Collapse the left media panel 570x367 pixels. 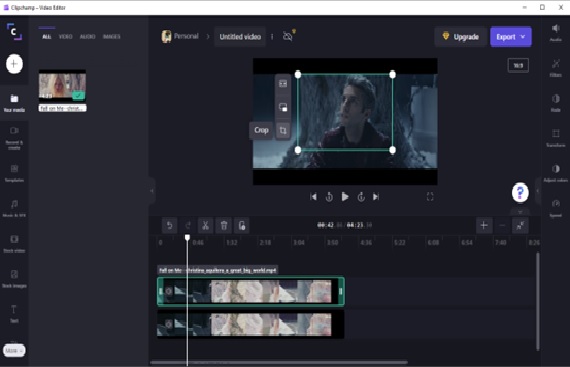pos(152,190)
